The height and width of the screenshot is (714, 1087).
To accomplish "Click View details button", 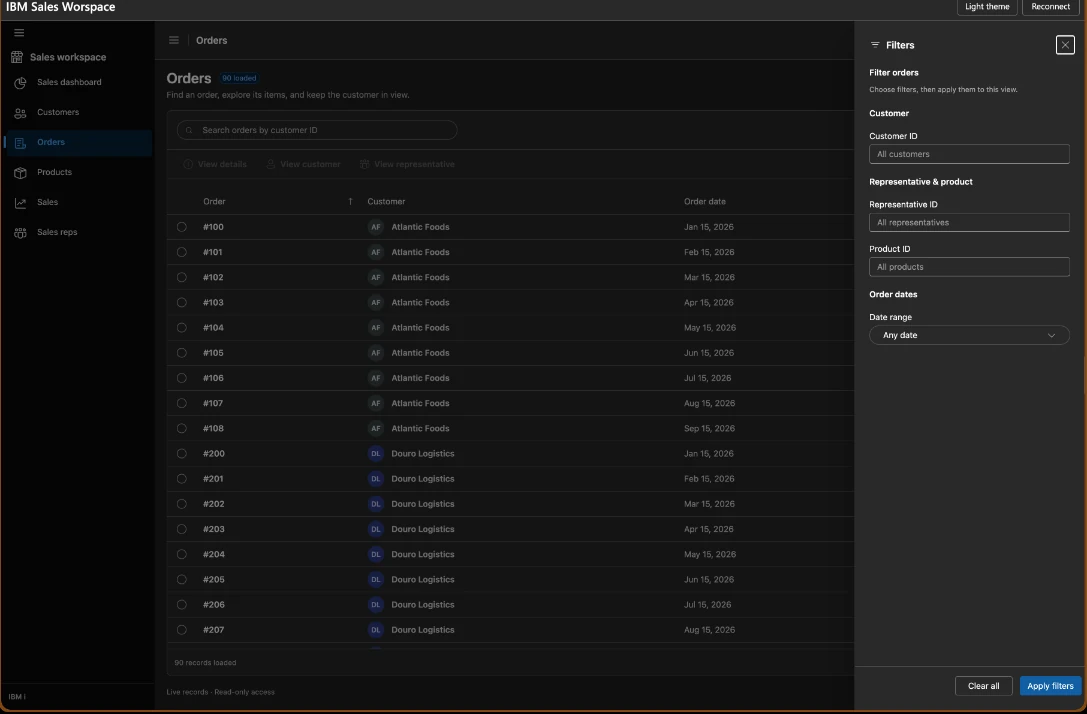I will 215,164.
